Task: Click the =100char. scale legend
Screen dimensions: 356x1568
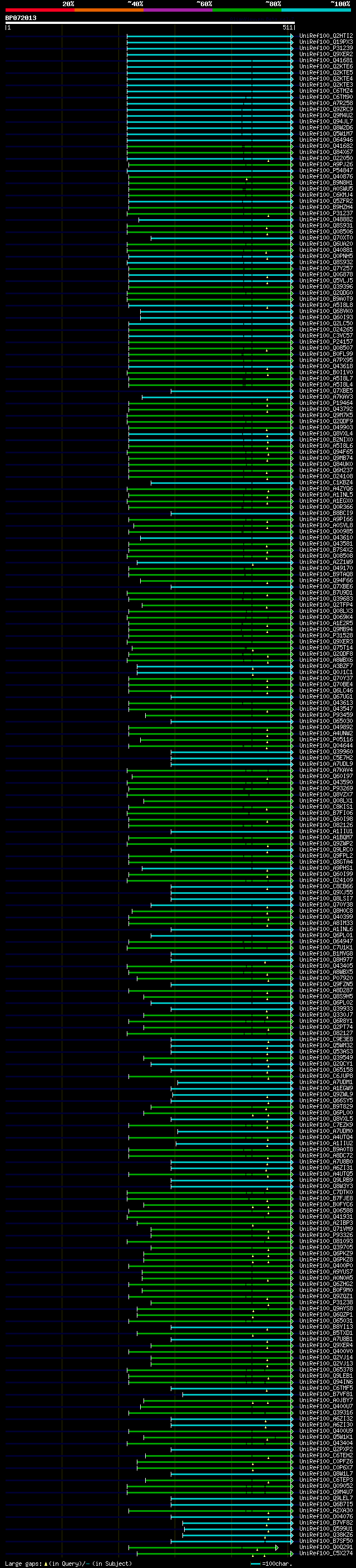Action: coord(272,1564)
